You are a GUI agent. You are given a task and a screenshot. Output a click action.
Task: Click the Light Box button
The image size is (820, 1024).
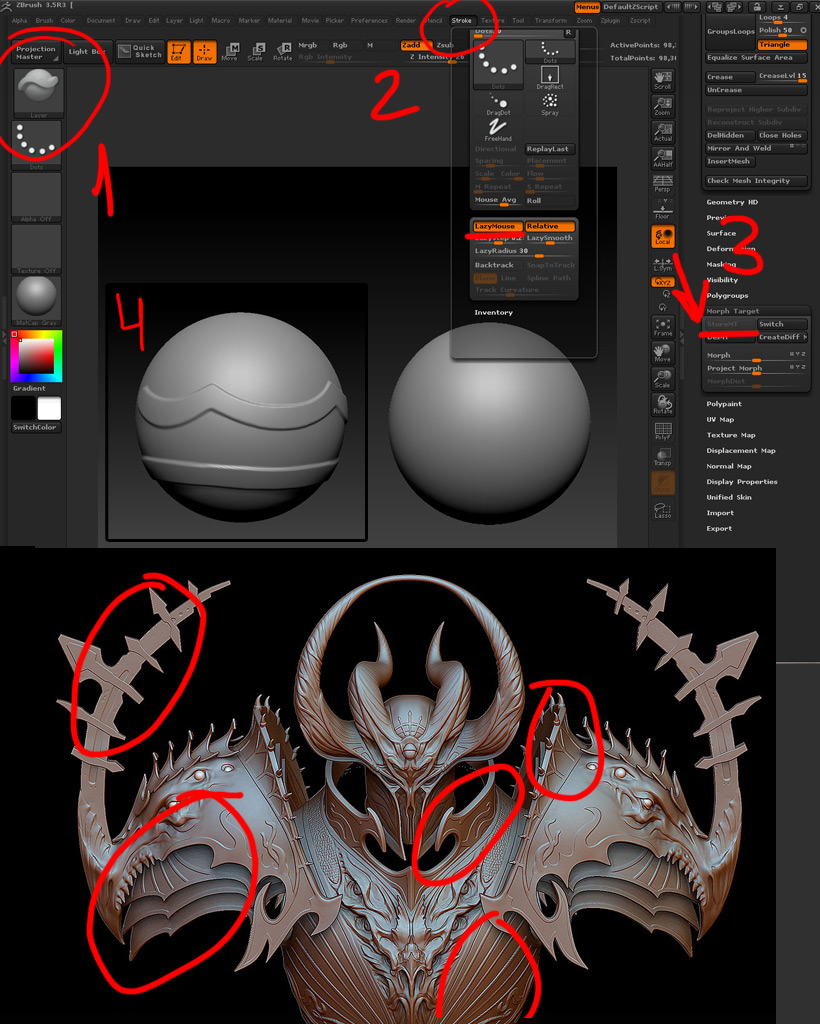point(87,52)
